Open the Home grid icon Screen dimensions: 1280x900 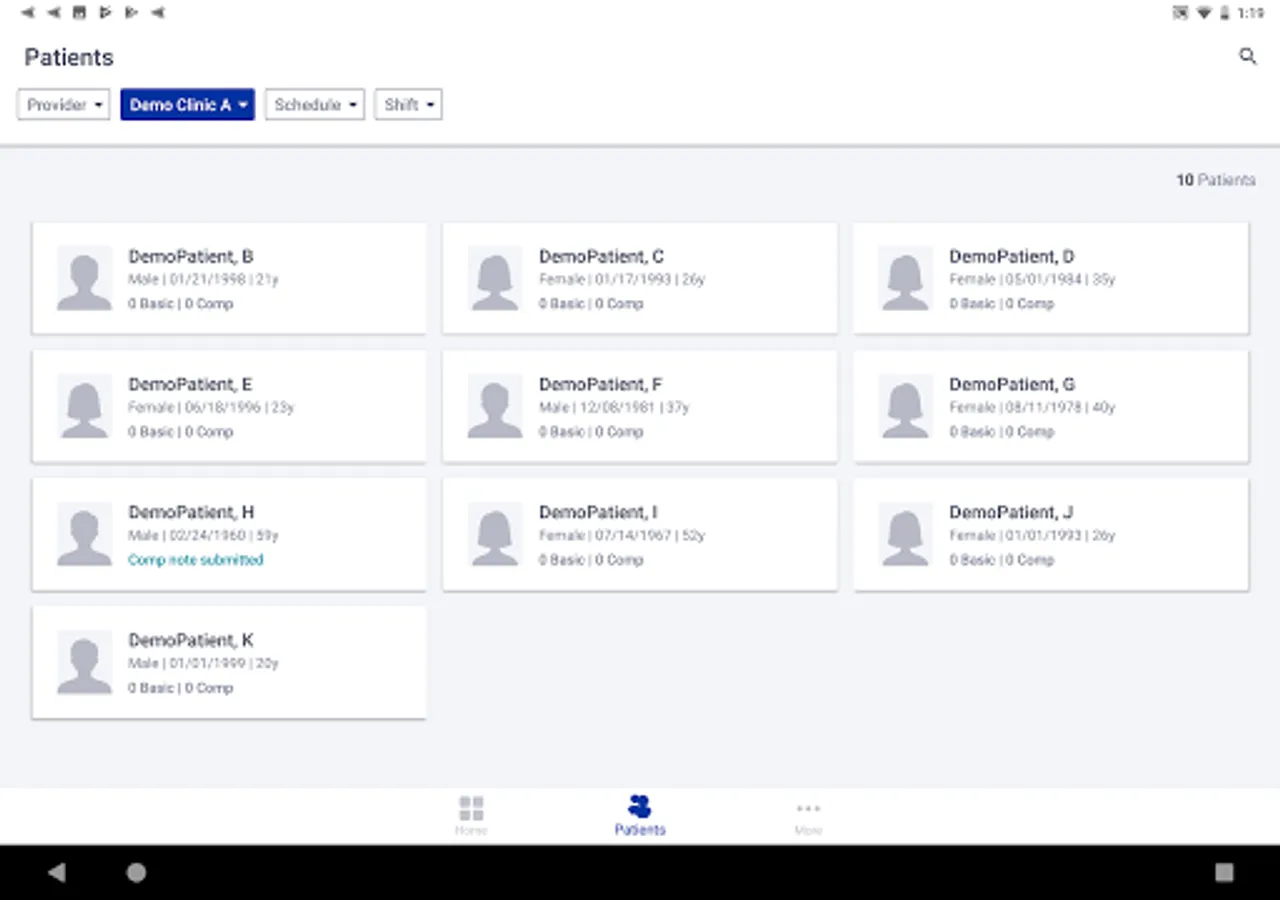[x=471, y=808]
